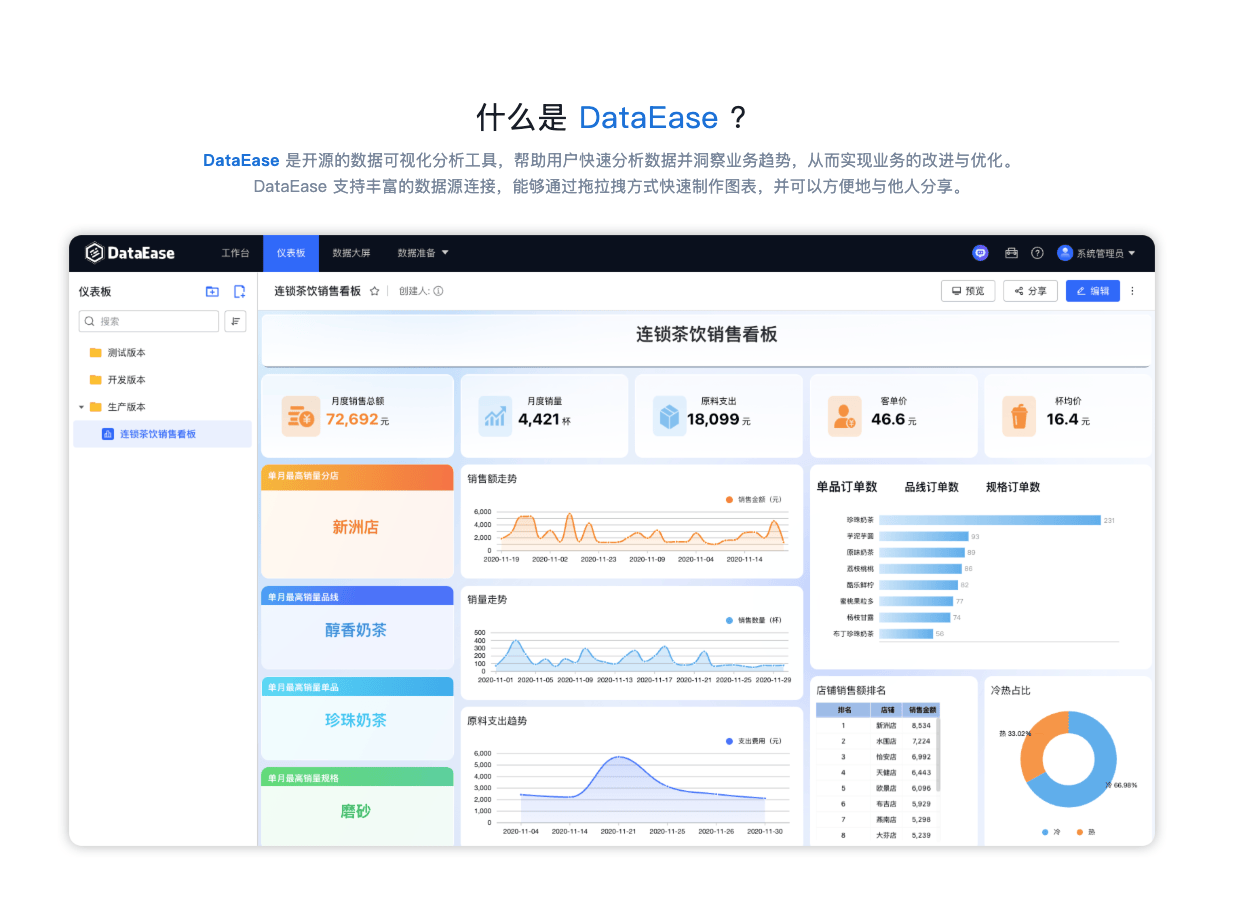Open the 系统管理员 account dropdown arrow
This screenshot has height=900, width=1254.
click(x=1132, y=254)
